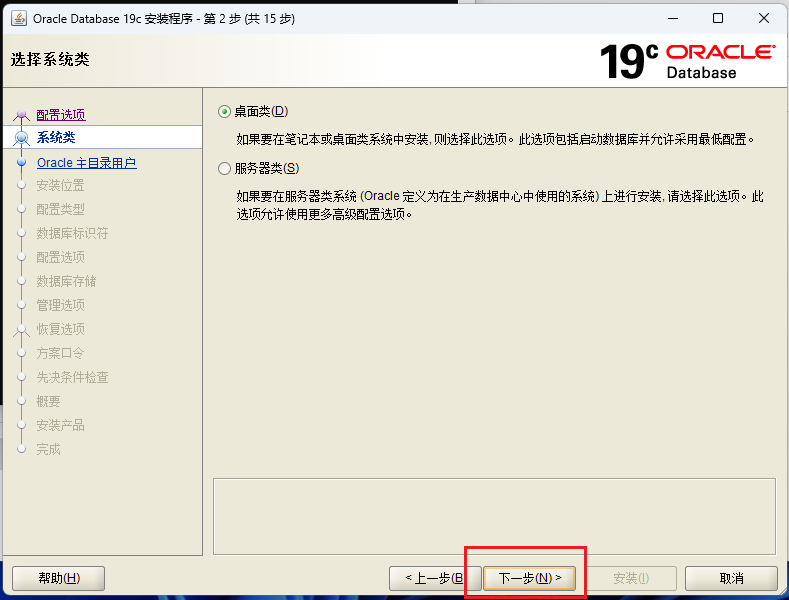Viewport: 789px width, 600px height.
Task: Minimize the installer window
Action: 673,18
